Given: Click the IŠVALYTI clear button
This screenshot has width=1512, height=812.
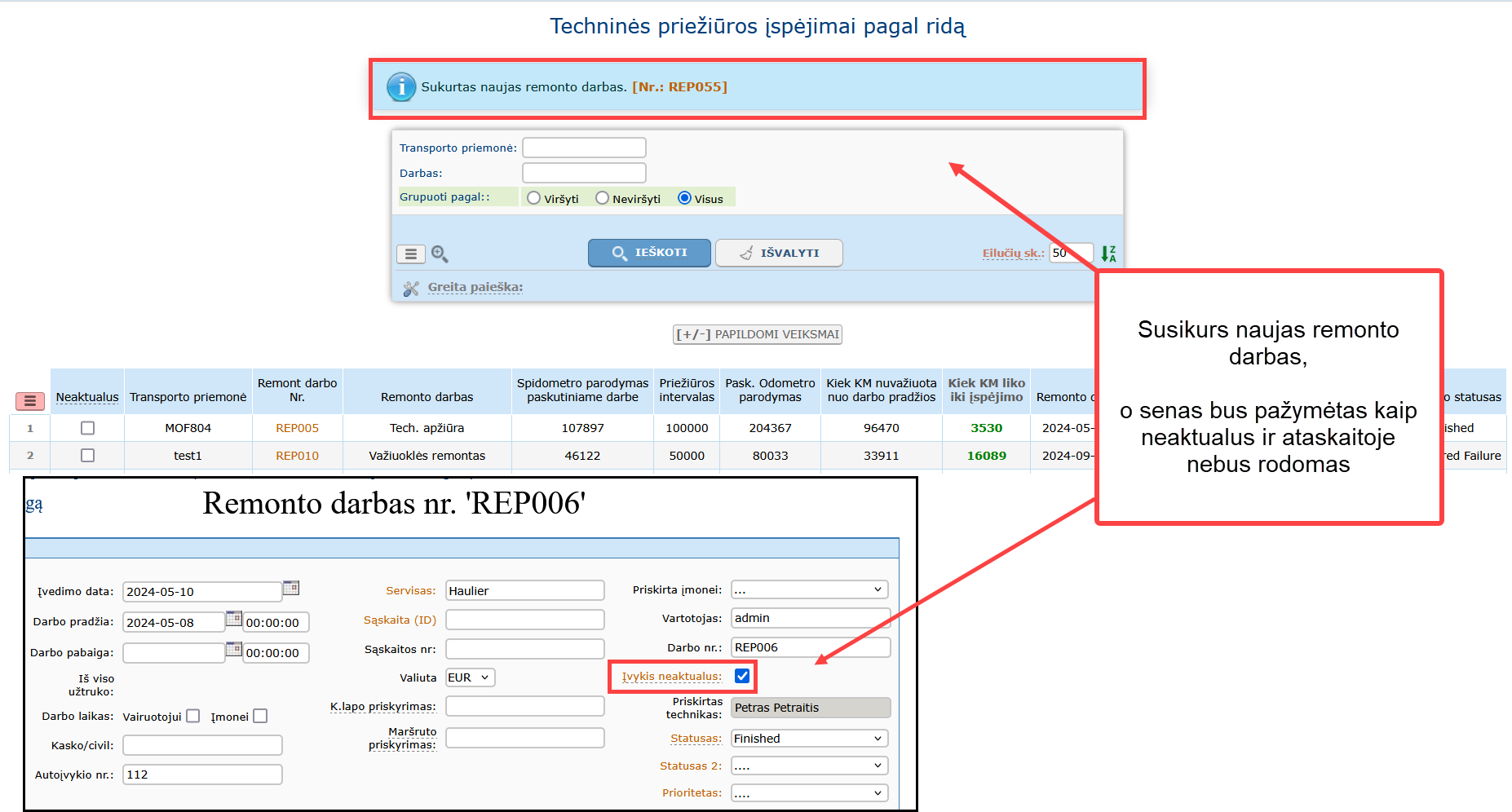Looking at the screenshot, I should [x=779, y=253].
